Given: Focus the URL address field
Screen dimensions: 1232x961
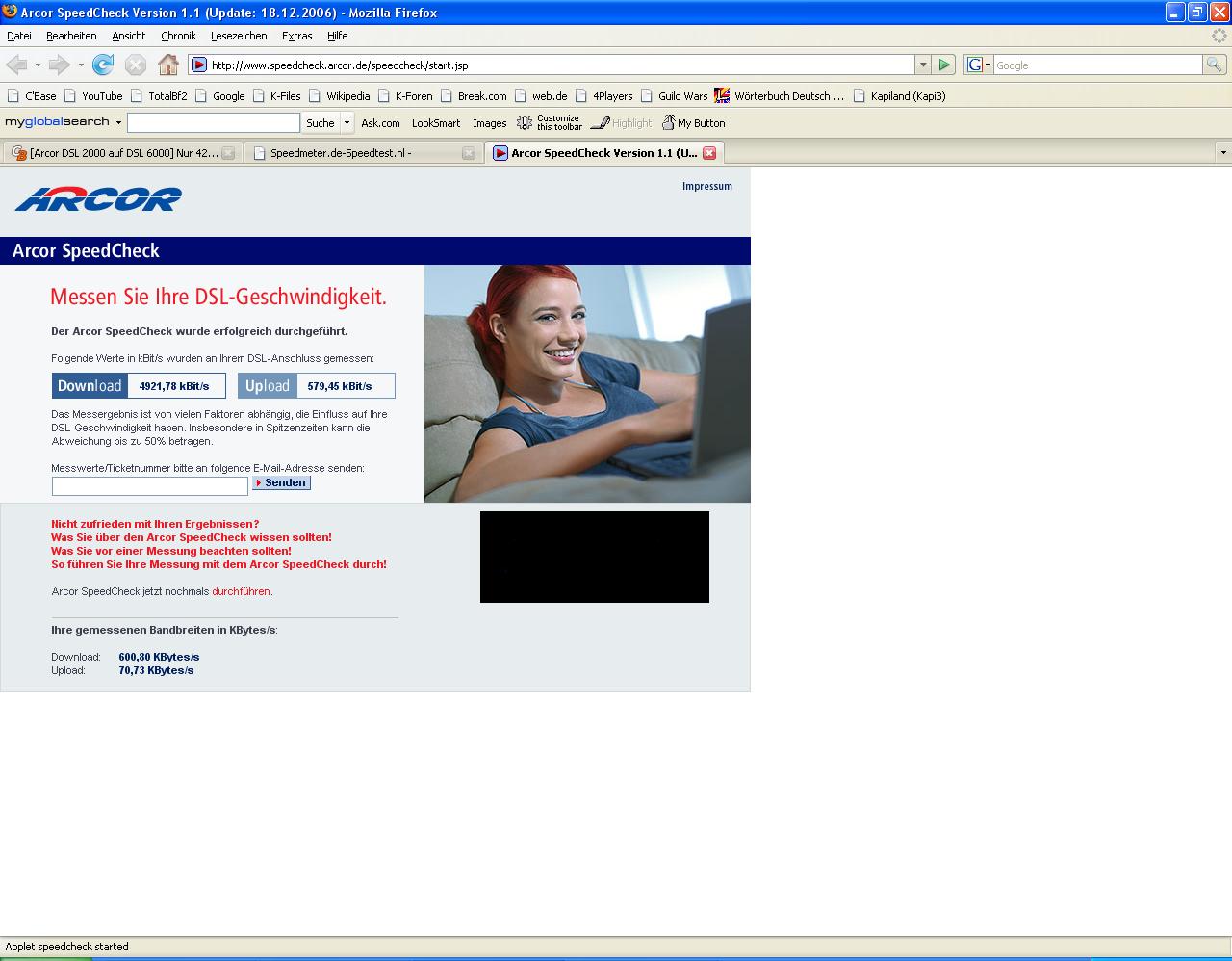Looking at the screenshot, I should click(x=560, y=65).
